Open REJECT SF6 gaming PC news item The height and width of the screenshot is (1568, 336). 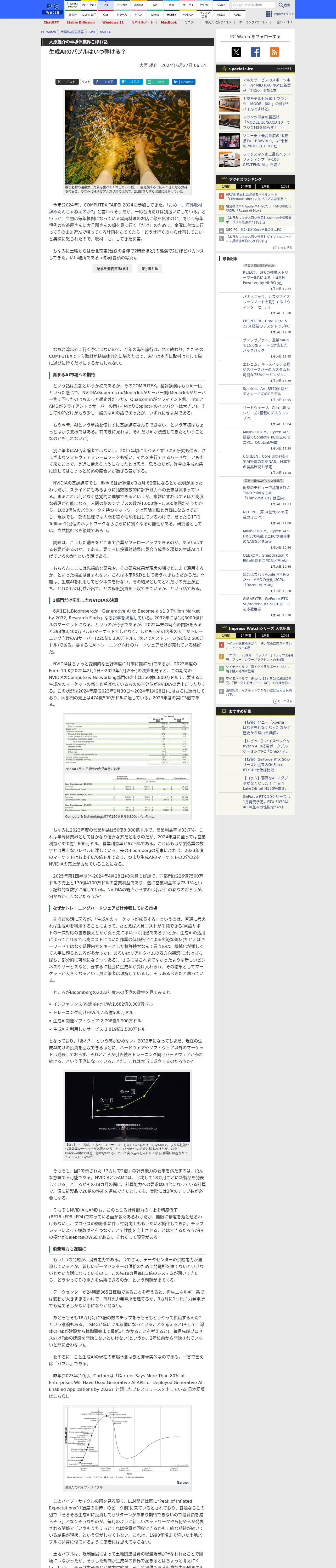click(266, 278)
